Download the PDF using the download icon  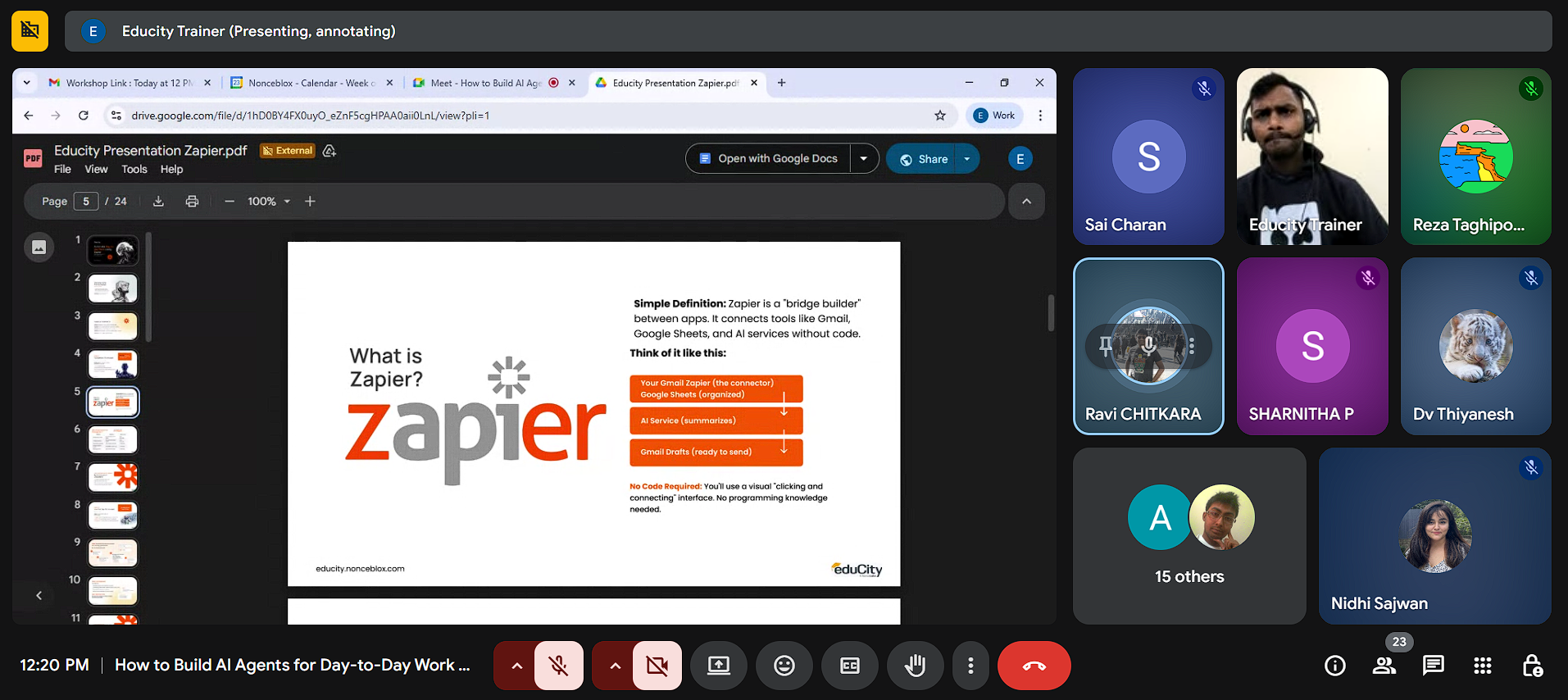(x=159, y=201)
